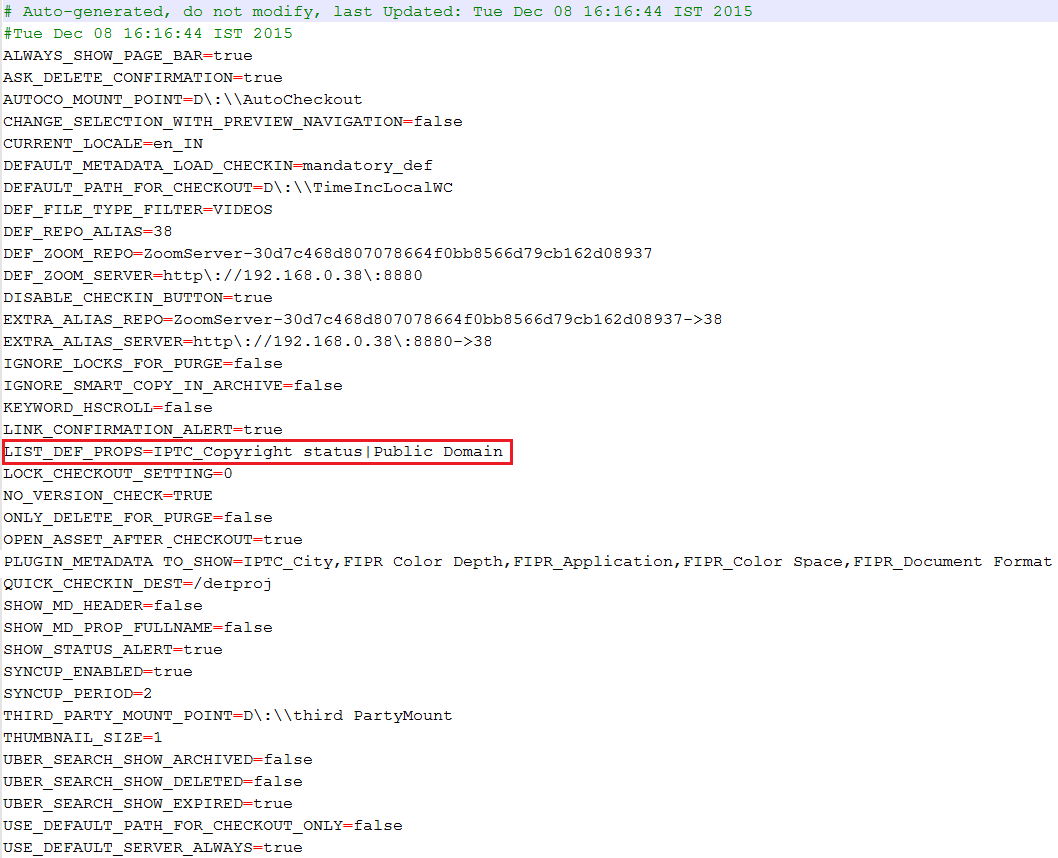Click UBER_SEARCH_SHOW_ARCHIVED=false line

coord(158,760)
